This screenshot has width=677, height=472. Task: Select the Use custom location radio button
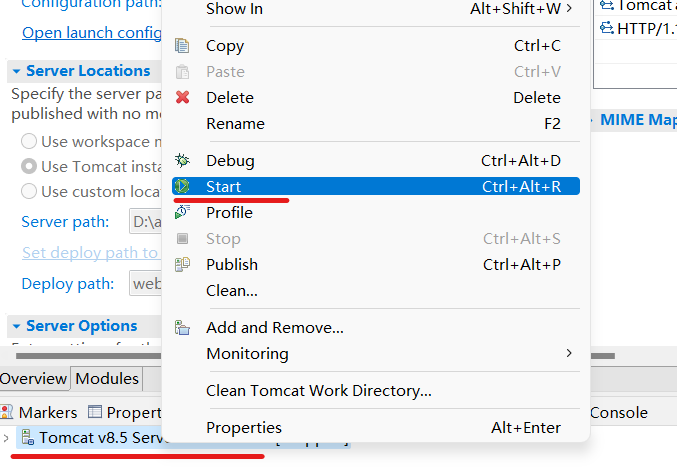click(x=29, y=191)
